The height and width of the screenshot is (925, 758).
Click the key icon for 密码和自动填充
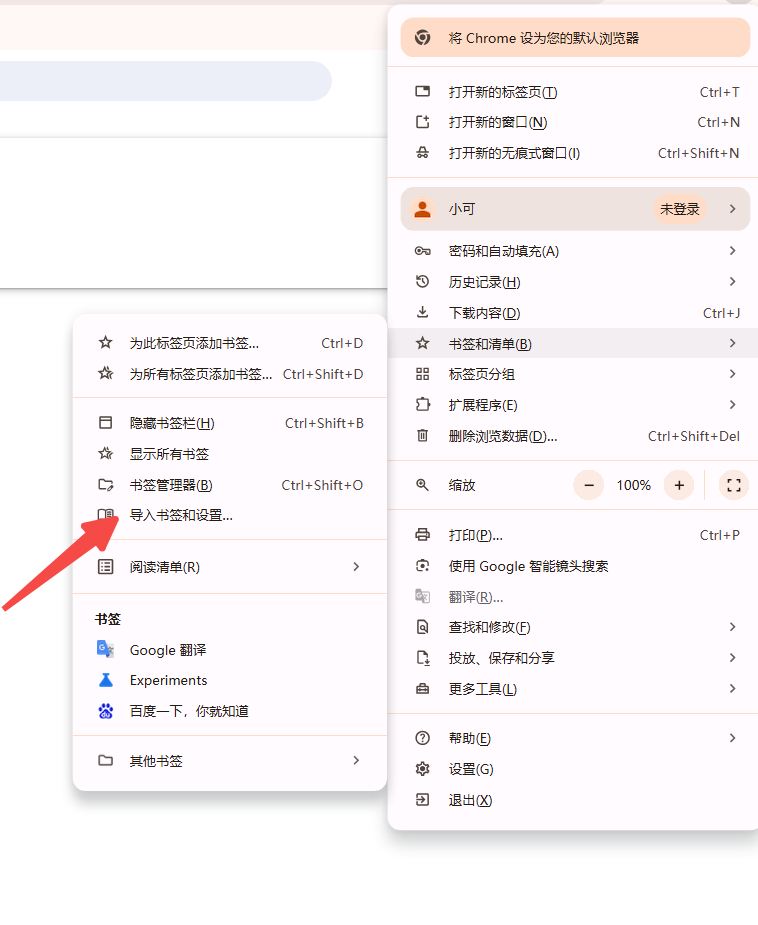[x=422, y=251]
